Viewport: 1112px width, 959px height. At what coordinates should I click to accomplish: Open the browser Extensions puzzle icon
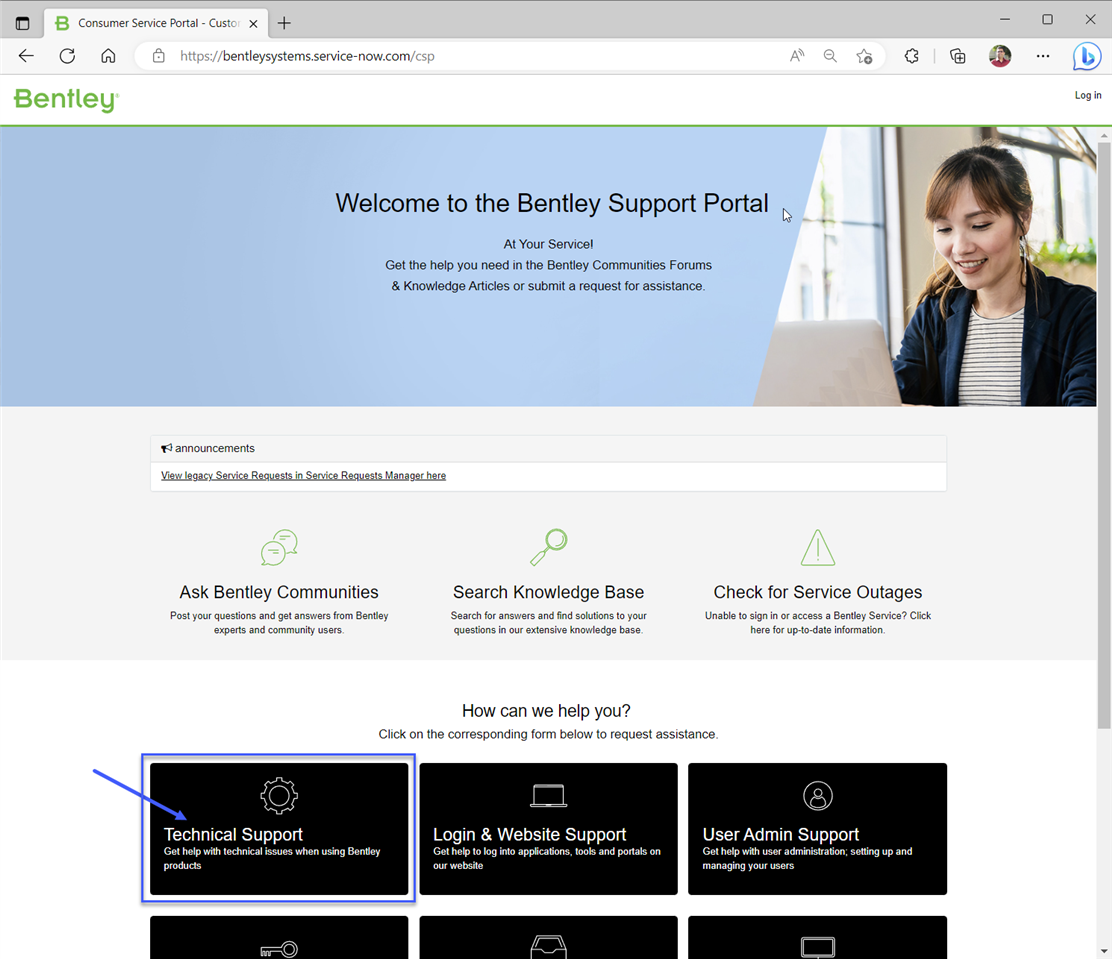pyautogui.click(x=912, y=56)
